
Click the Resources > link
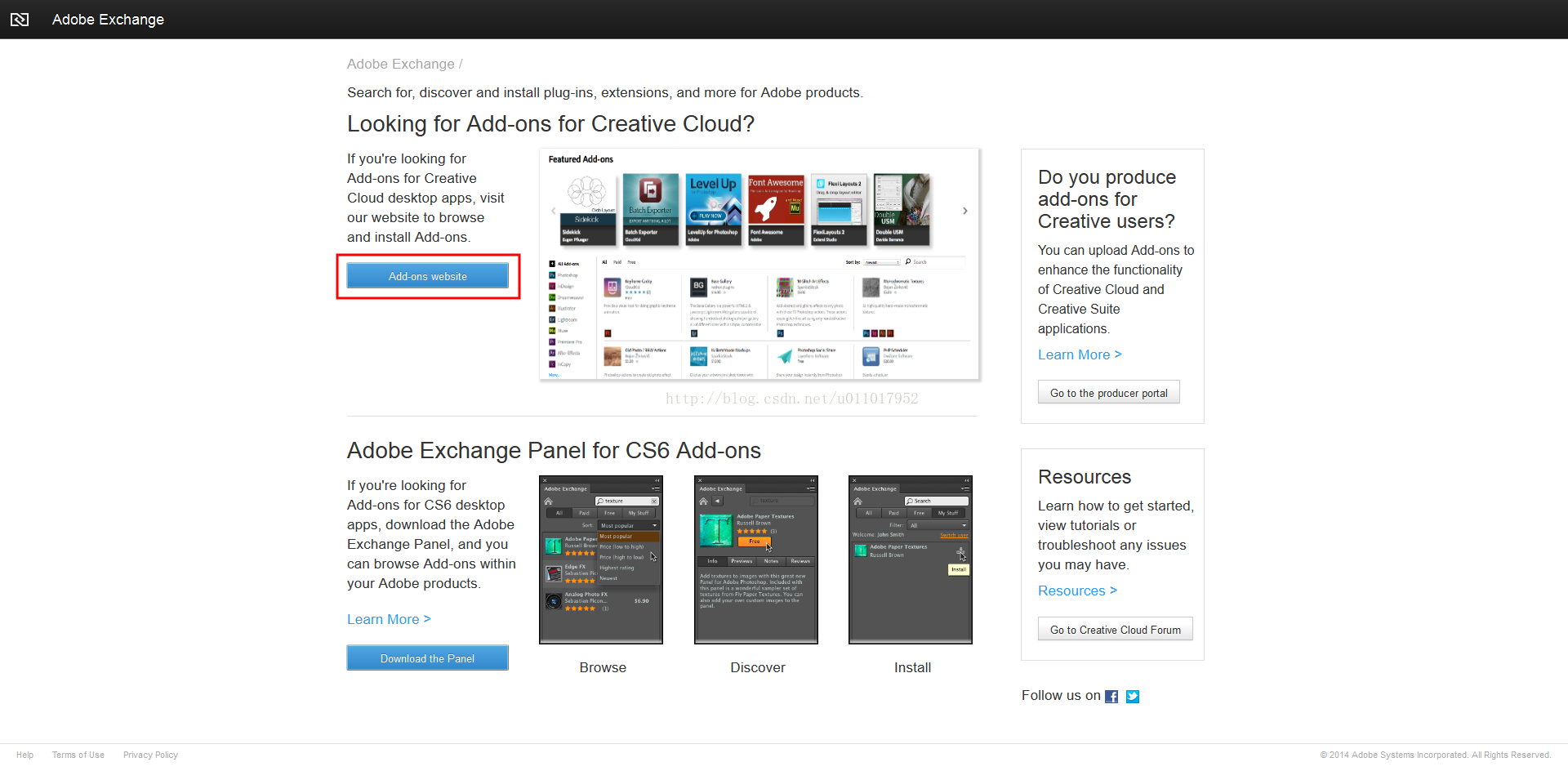tap(1077, 591)
